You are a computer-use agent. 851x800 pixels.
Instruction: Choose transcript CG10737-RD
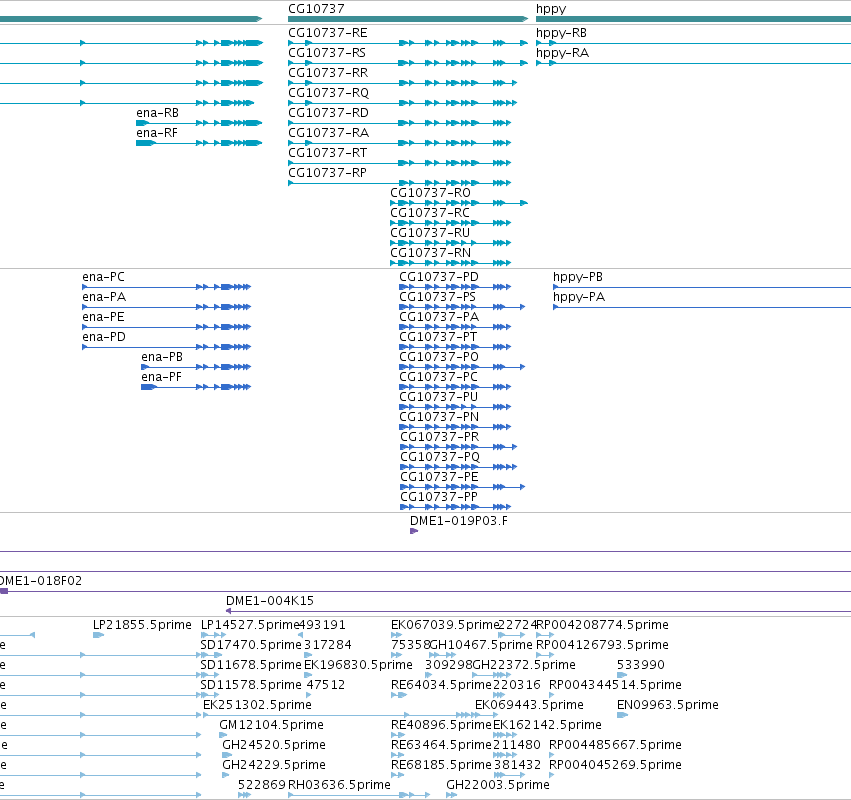click(x=328, y=113)
